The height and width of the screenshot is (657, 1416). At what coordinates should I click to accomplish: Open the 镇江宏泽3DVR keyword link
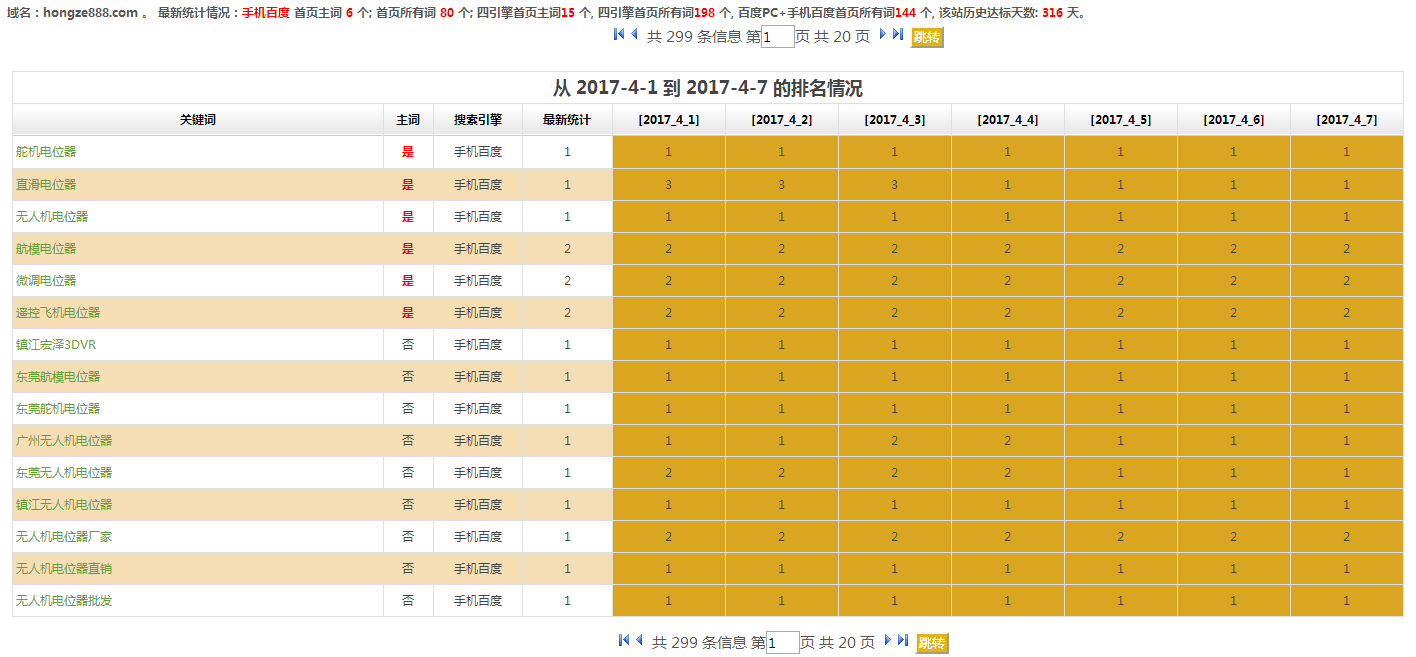pyautogui.click(x=56, y=344)
